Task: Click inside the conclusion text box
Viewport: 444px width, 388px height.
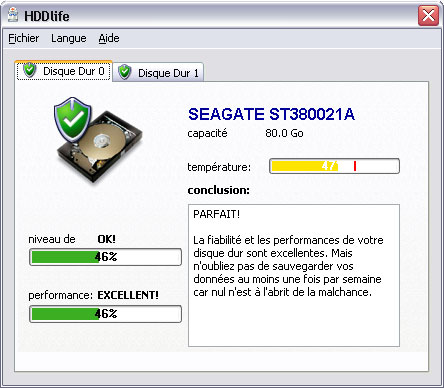Action: click(294, 276)
